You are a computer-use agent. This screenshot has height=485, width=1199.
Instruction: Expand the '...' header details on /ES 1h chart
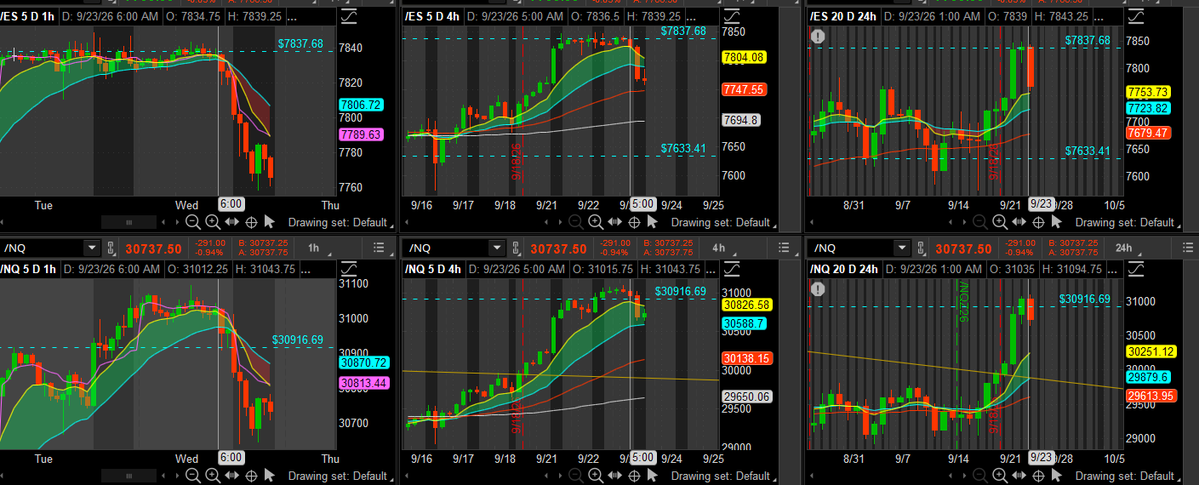click(294, 16)
